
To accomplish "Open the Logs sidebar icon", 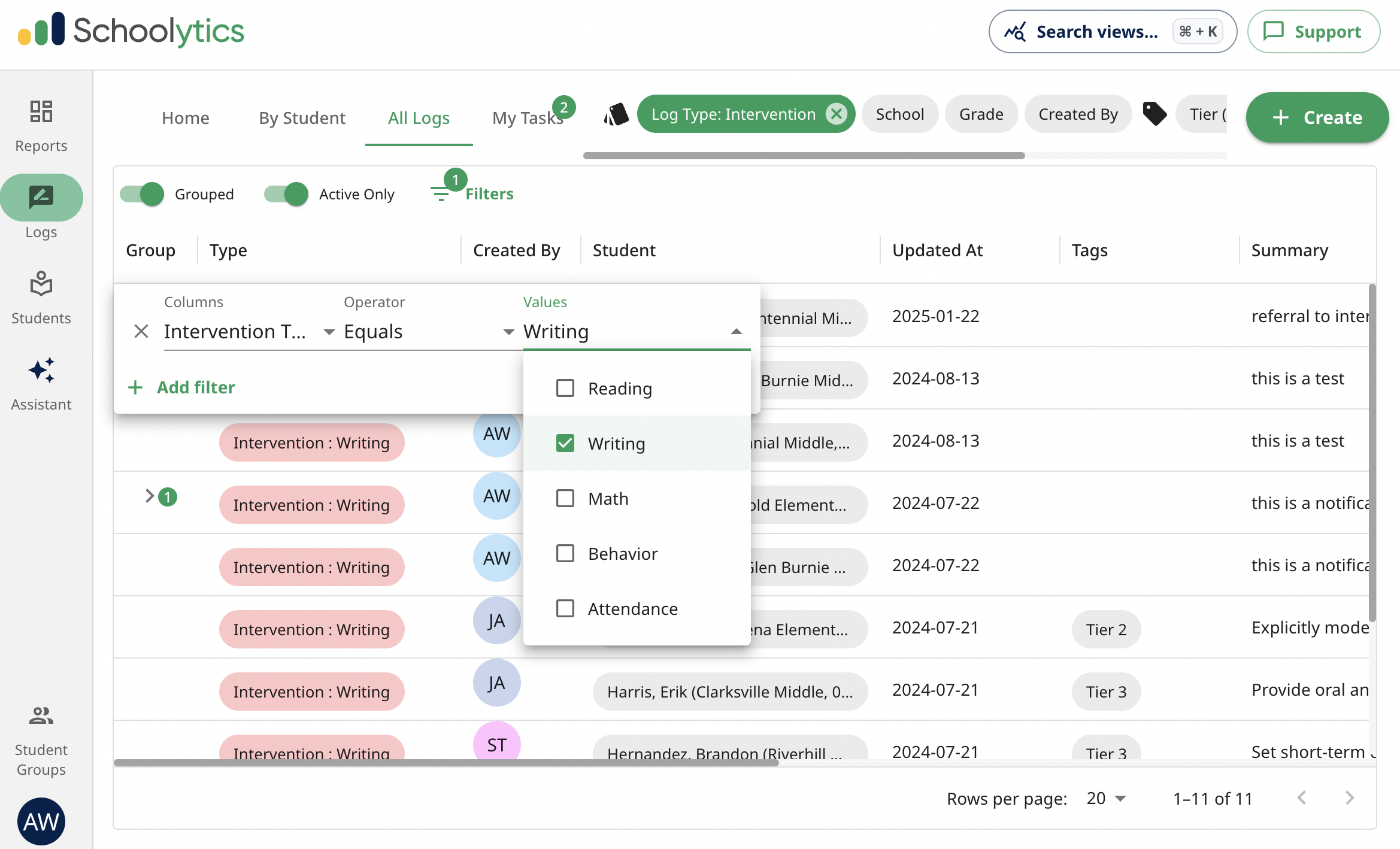I will 41,197.
